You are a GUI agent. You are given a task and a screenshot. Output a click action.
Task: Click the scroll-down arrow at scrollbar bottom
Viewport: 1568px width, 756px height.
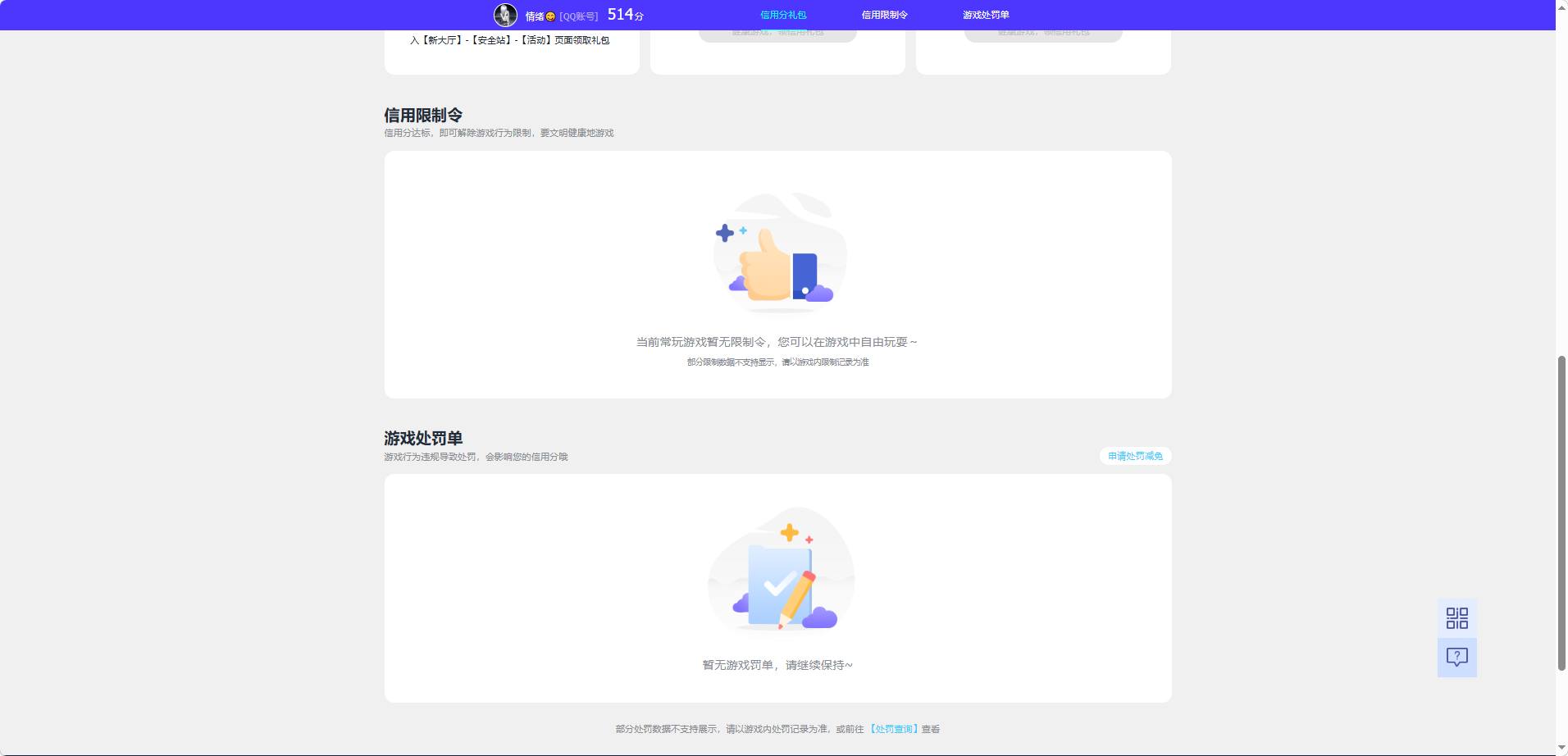click(1561, 748)
